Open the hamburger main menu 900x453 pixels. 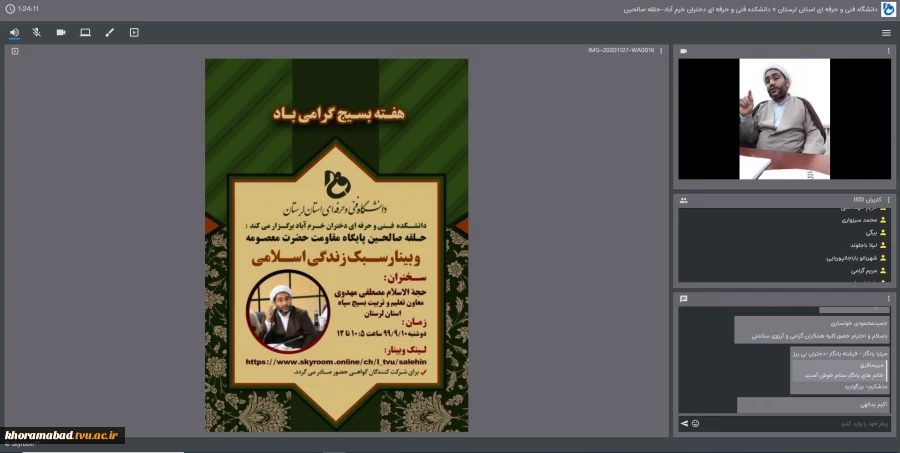coord(886,33)
